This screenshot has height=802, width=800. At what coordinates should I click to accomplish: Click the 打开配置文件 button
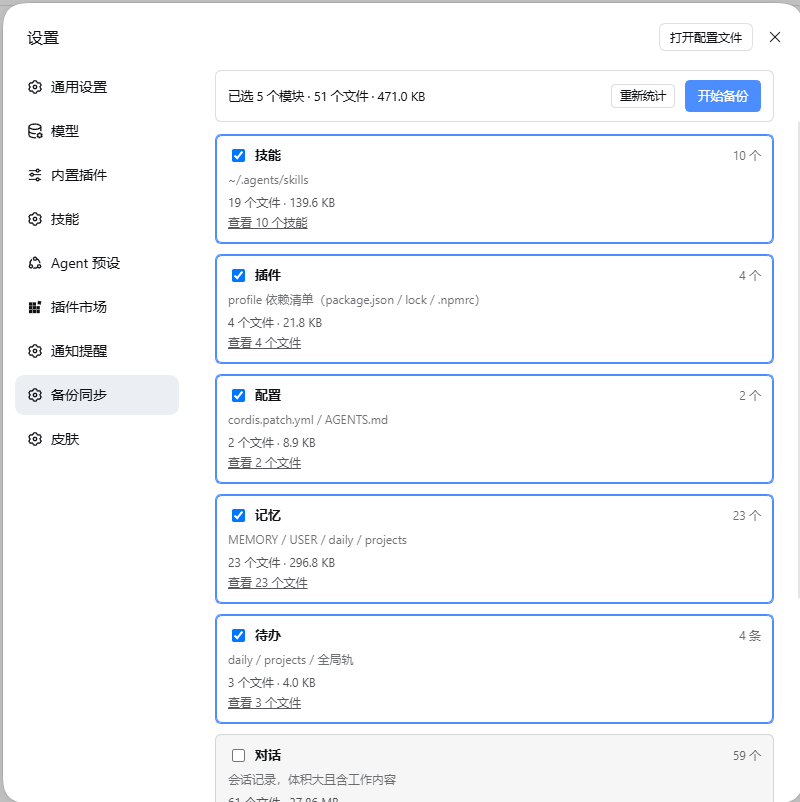pyautogui.click(x=705, y=37)
